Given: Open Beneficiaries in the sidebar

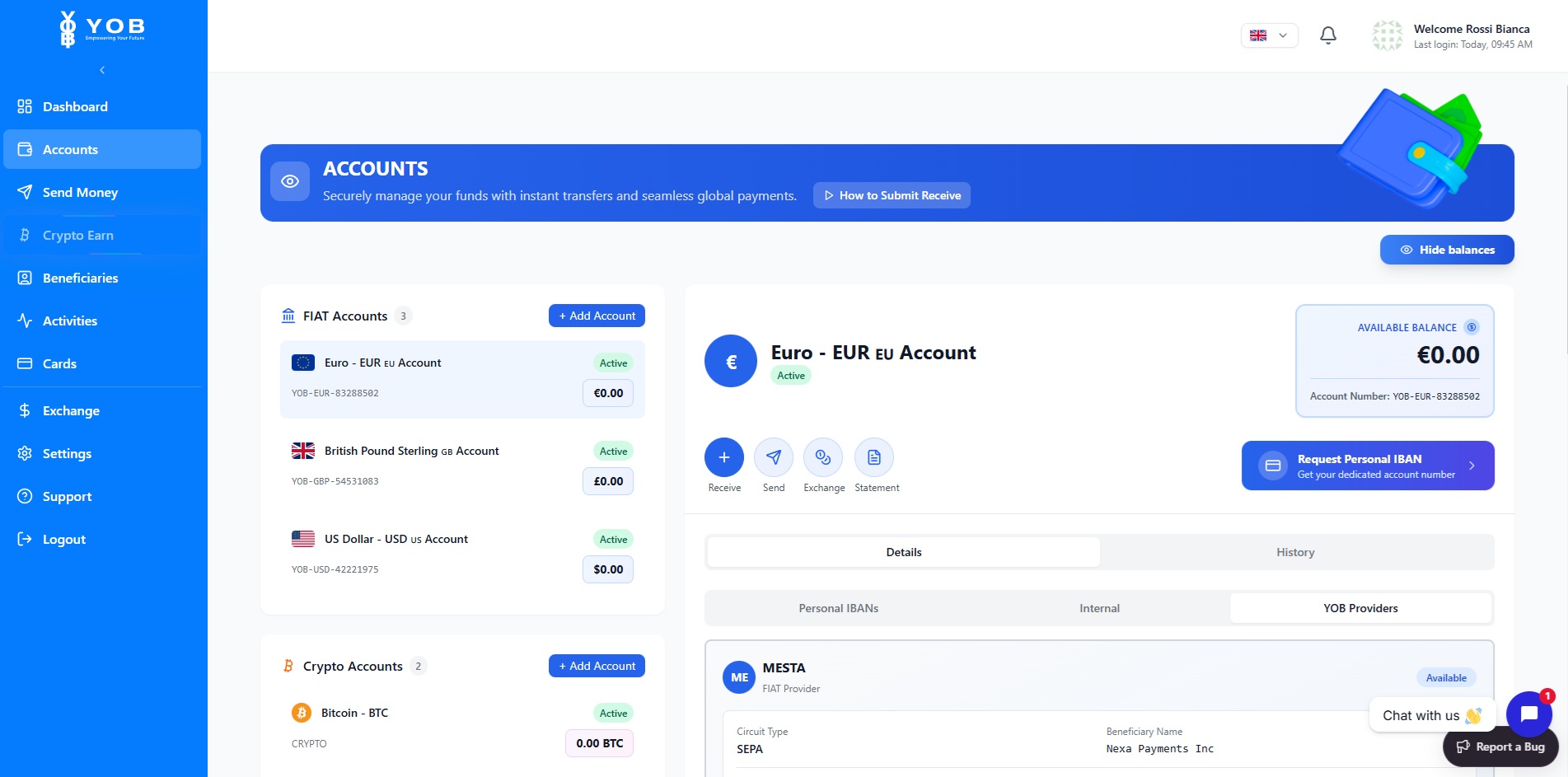Looking at the screenshot, I should click(x=80, y=278).
